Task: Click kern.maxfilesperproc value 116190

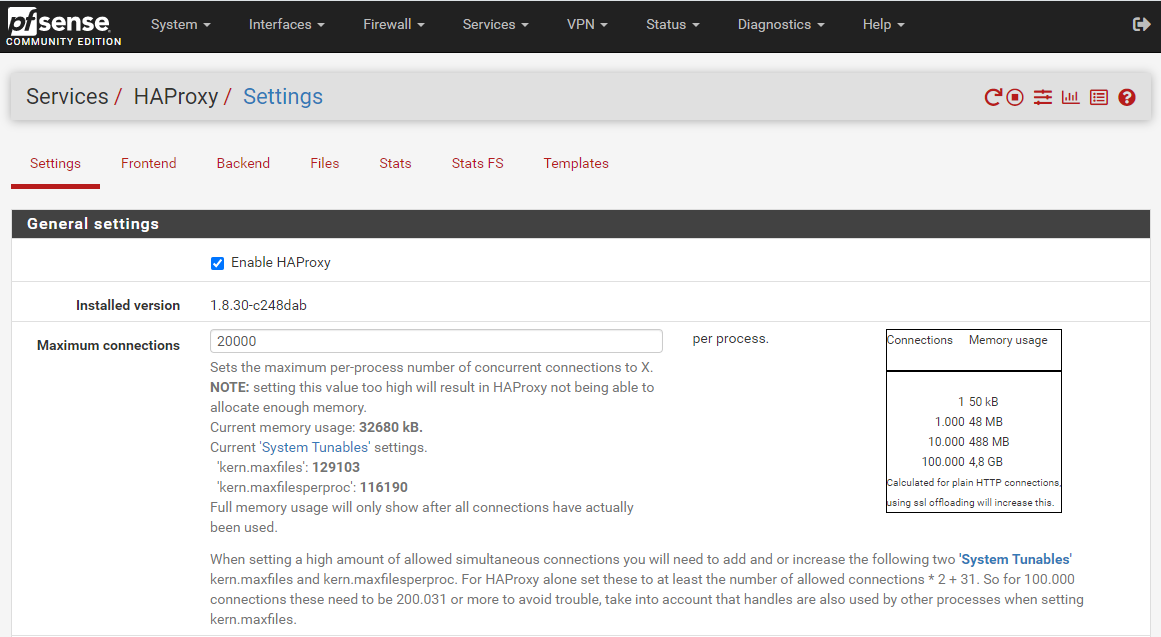Action: [384, 487]
